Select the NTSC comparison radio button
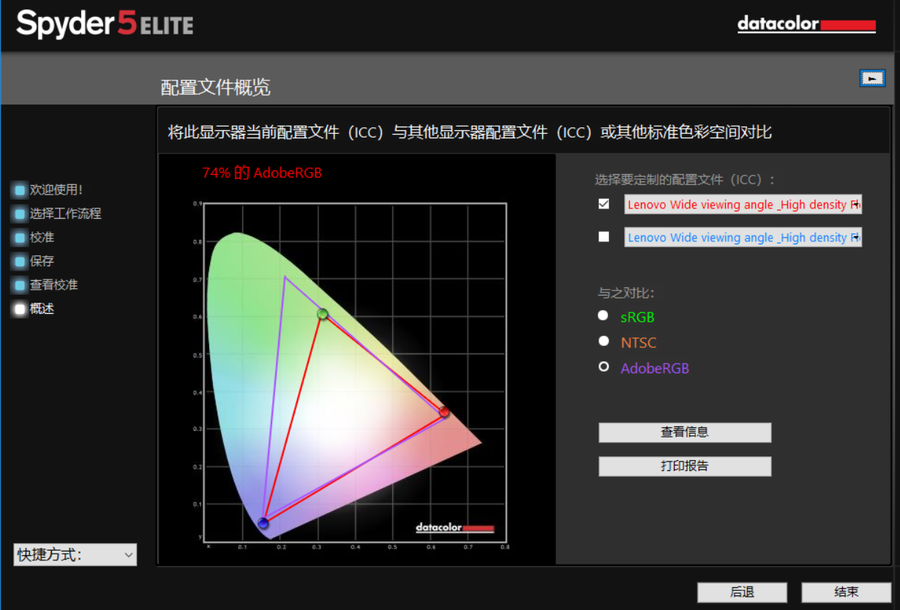Screen dimensions: 900x610 tap(603, 342)
